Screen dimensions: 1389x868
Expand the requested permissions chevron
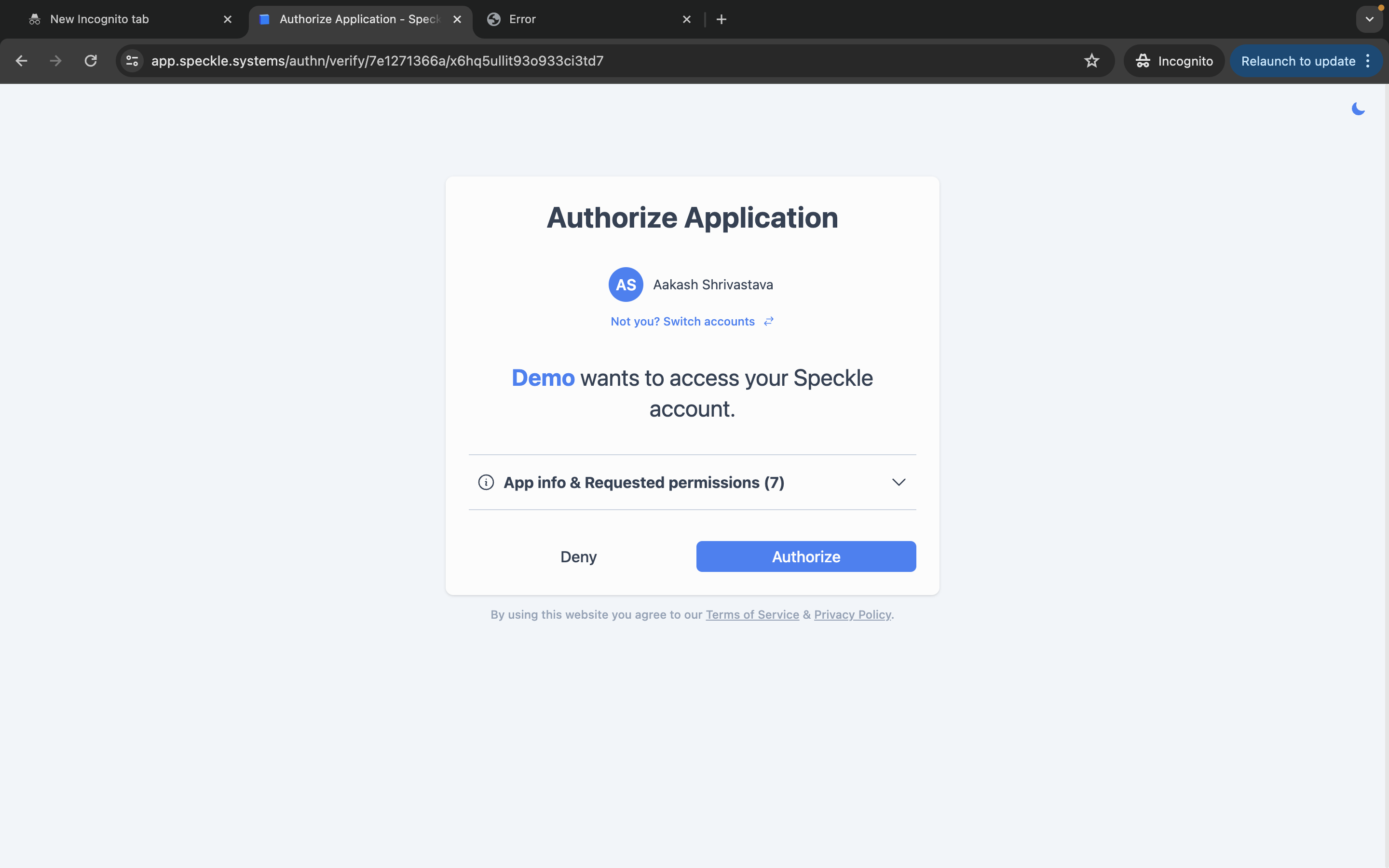(x=898, y=482)
